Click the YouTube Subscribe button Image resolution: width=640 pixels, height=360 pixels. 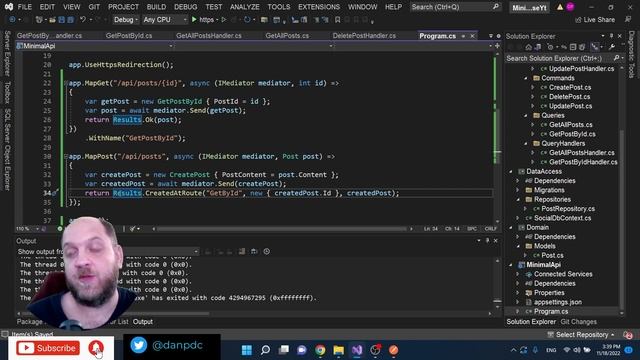pos(48,348)
